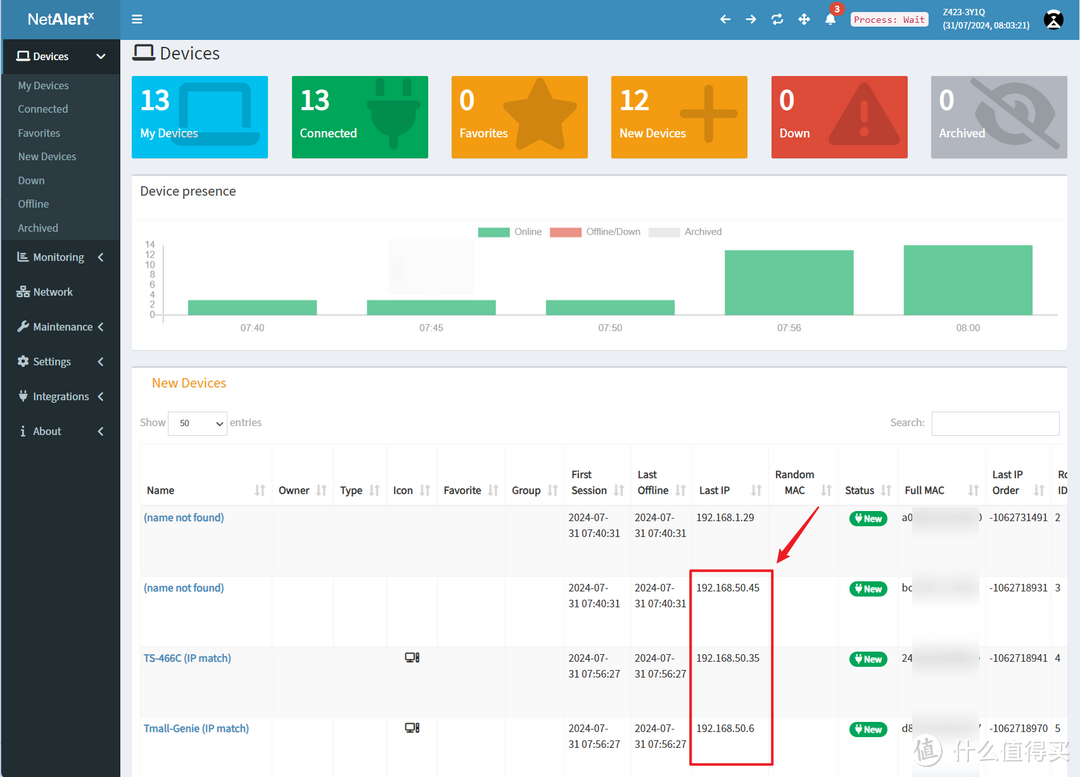Image resolution: width=1080 pixels, height=777 pixels.
Task: Expand the Monitoring sidebar menu
Action: [x=60, y=257]
